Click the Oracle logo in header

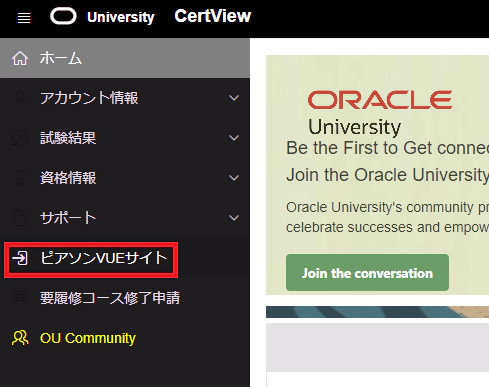click(x=63, y=16)
